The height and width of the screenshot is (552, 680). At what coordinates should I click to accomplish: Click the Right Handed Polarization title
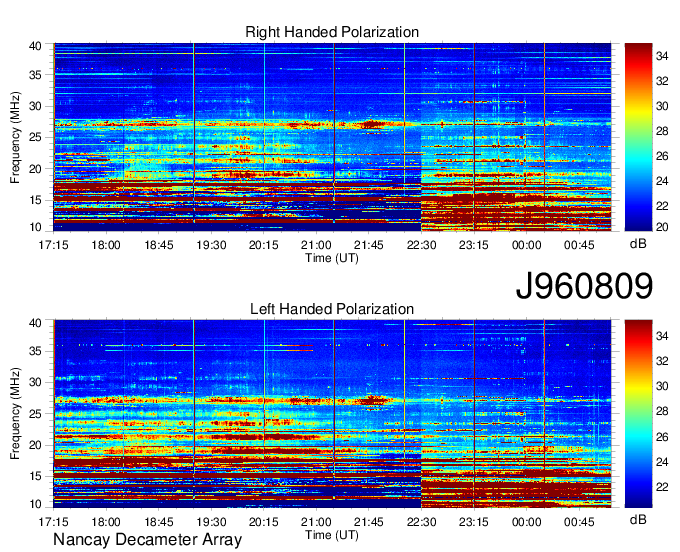(332, 32)
